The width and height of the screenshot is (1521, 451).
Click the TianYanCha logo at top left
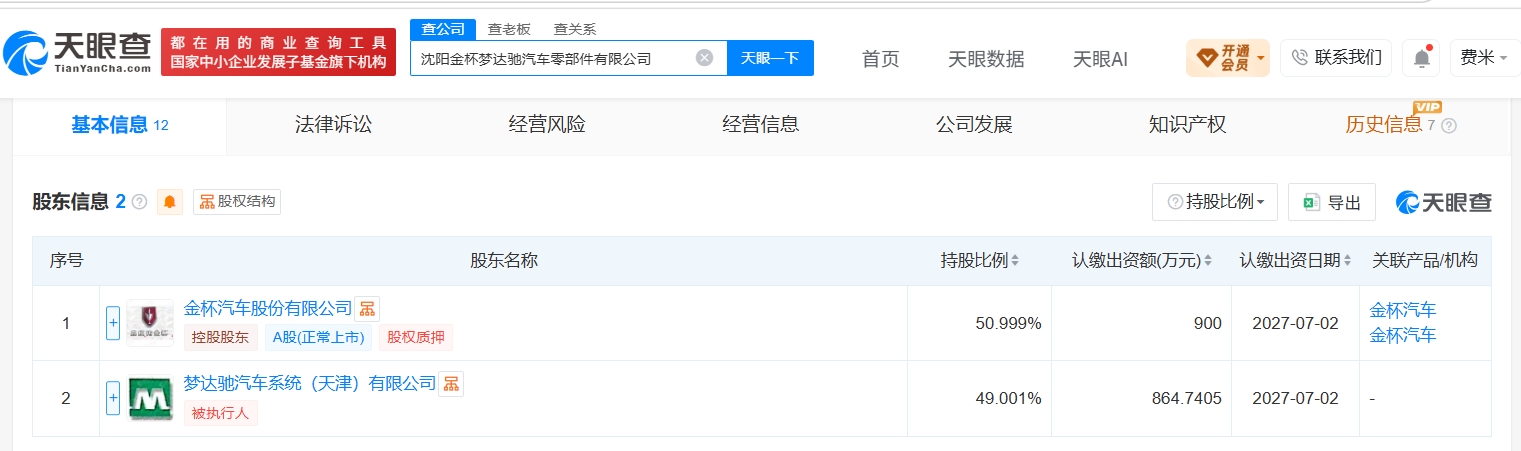tap(78, 52)
